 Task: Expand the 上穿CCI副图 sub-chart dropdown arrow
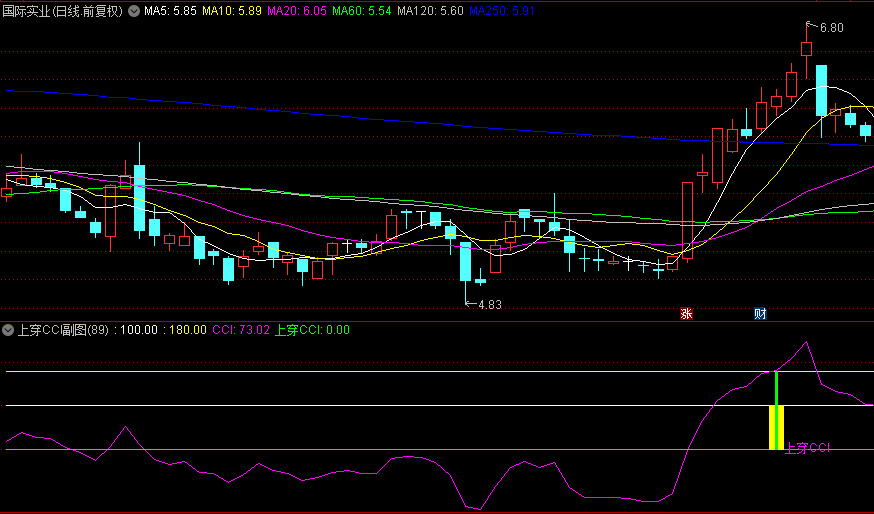coord(8,330)
